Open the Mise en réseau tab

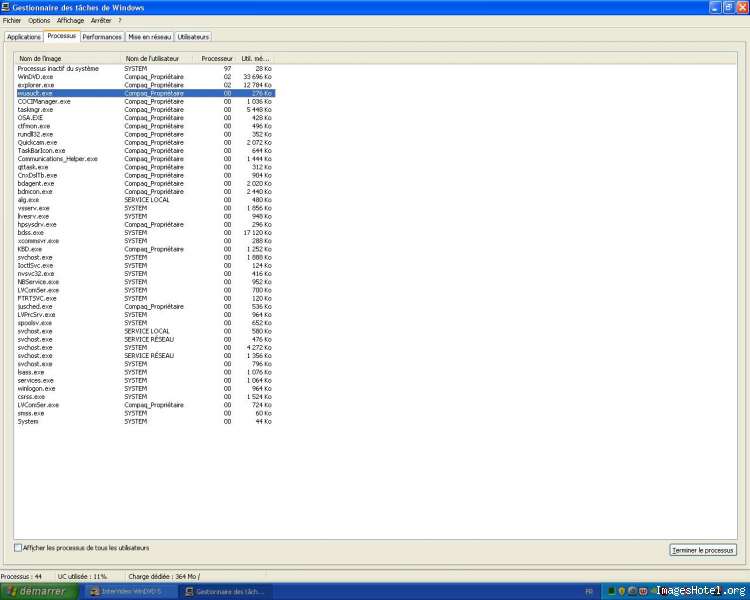150,37
